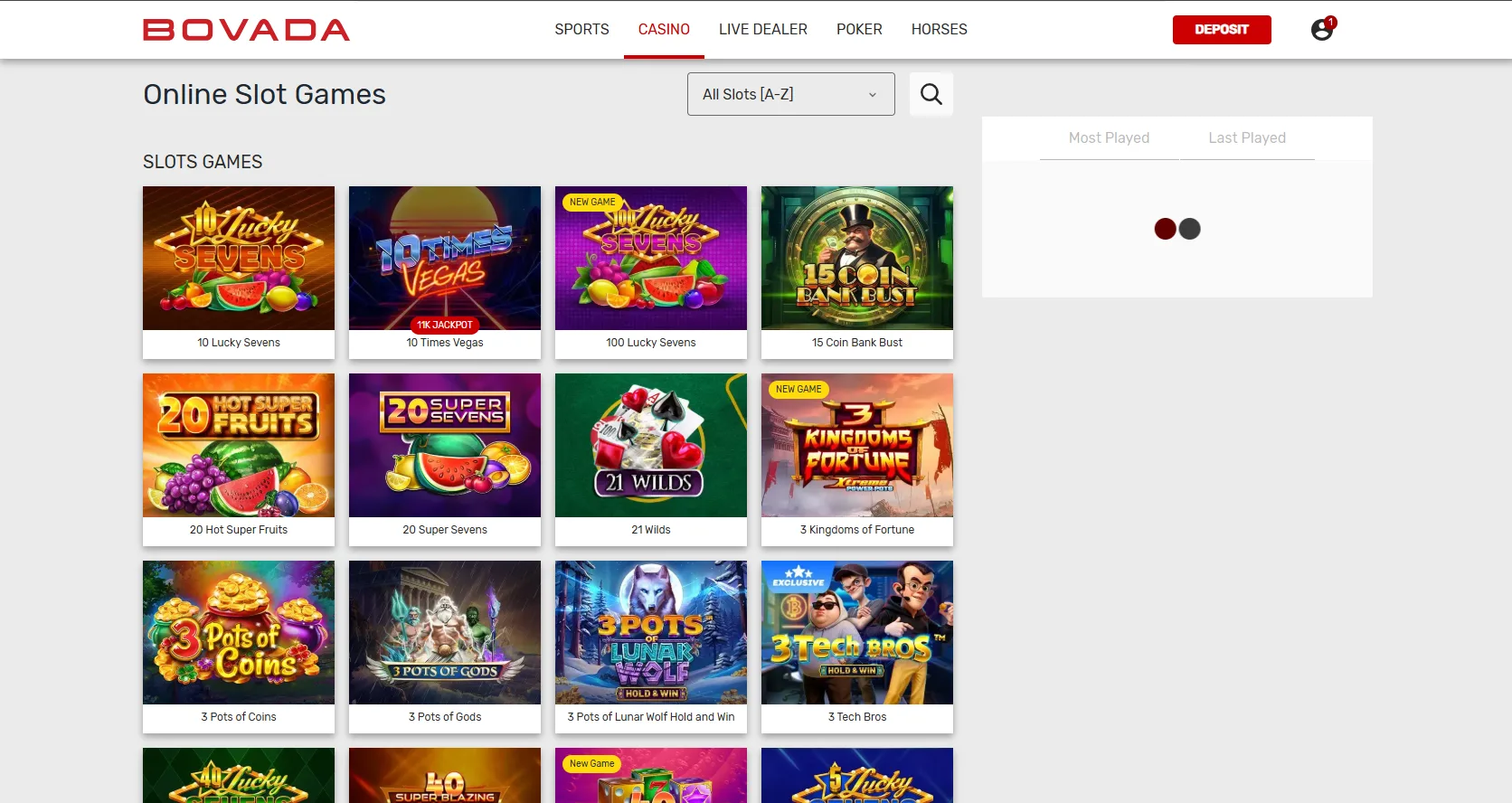Open the 15 Coin Bank Bust thumbnail

(857, 258)
